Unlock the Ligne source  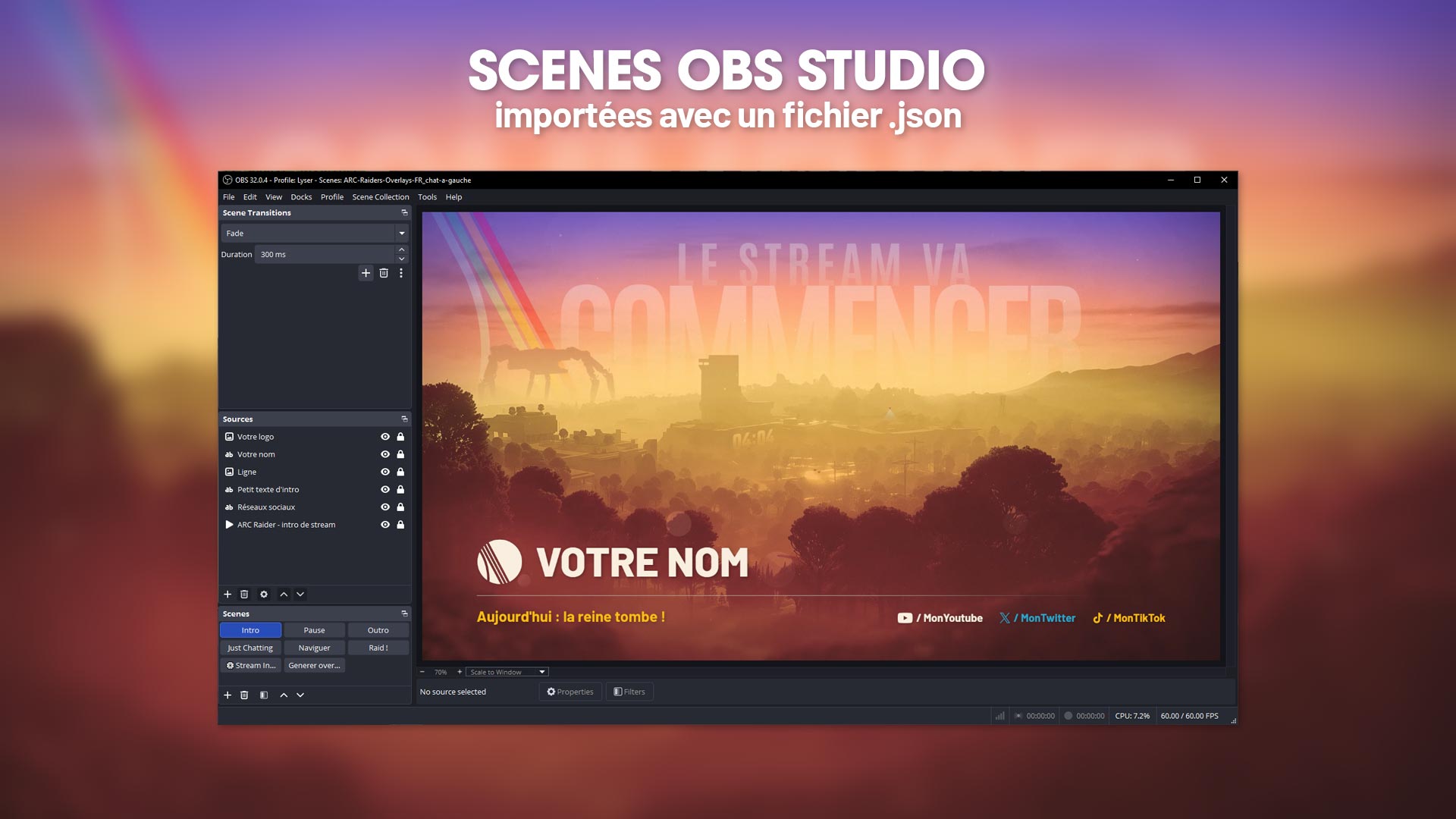tap(400, 472)
